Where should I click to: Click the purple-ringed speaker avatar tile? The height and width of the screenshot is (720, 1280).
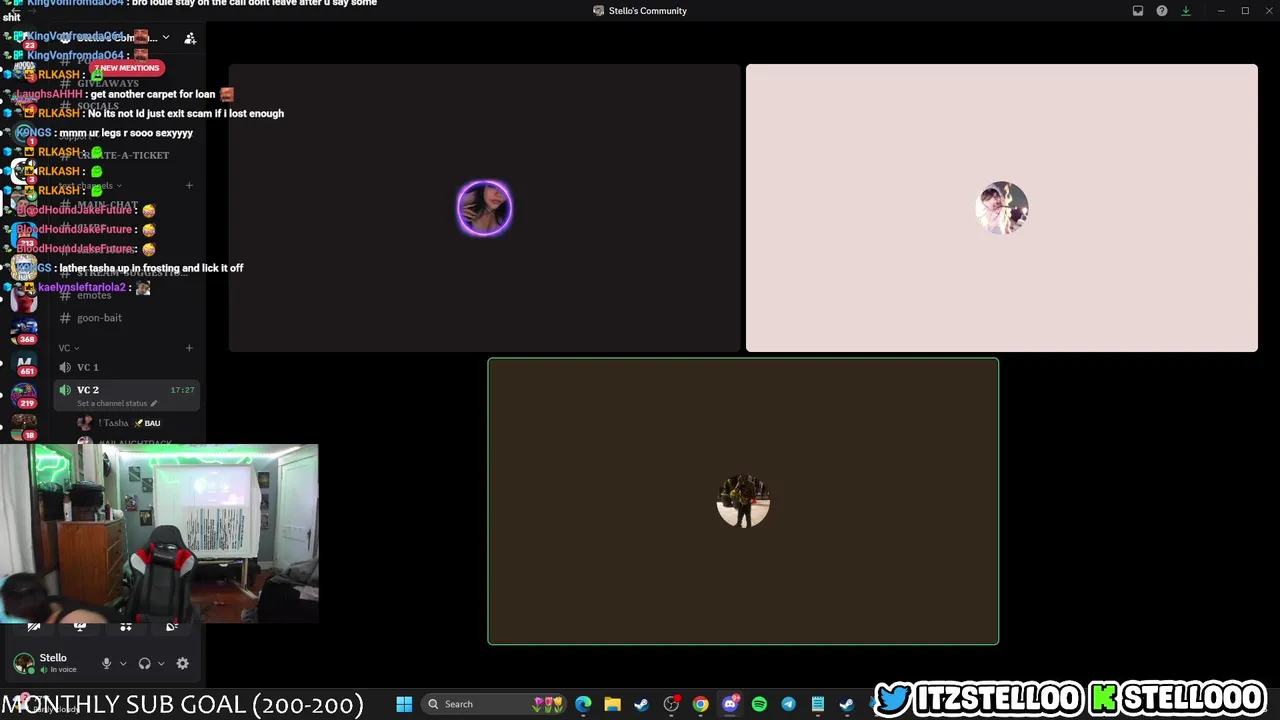point(484,208)
